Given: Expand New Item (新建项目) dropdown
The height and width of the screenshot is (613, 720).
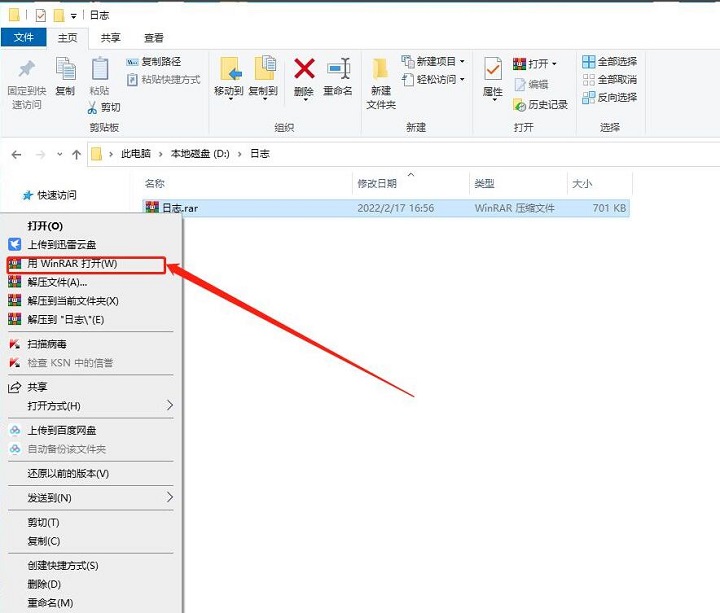Looking at the screenshot, I should [x=462, y=62].
